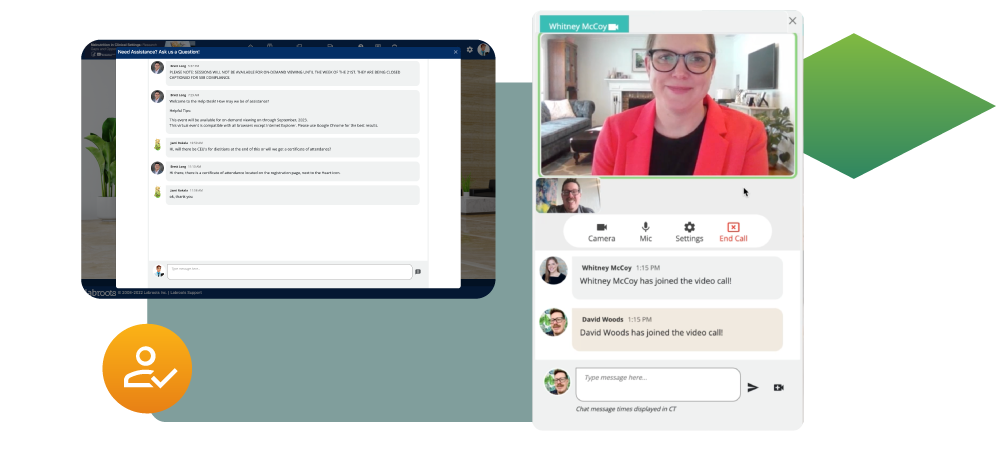Open profile avatar in Labroots window header
The width and height of the screenshot is (1001, 450).
coord(484,50)
